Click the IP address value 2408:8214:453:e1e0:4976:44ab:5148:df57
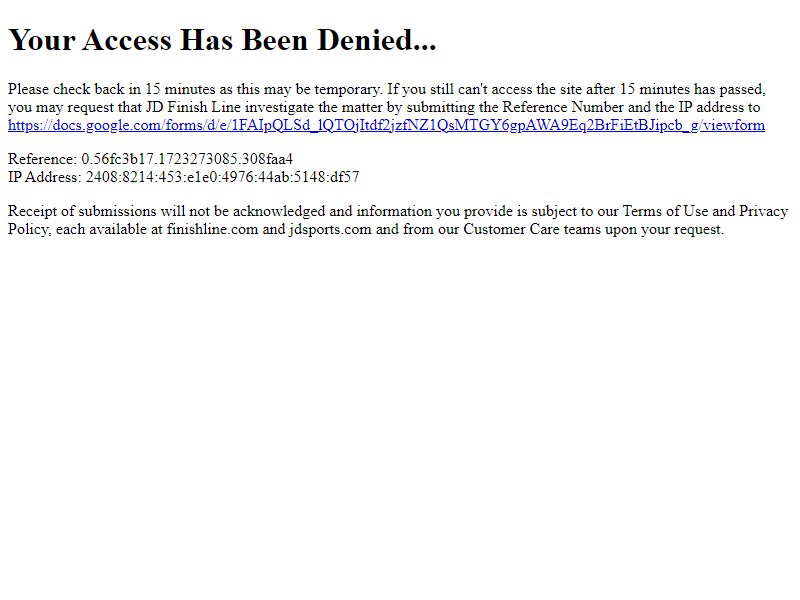The image size is (800, 600). pyautogui.click(x=222, y=177)
